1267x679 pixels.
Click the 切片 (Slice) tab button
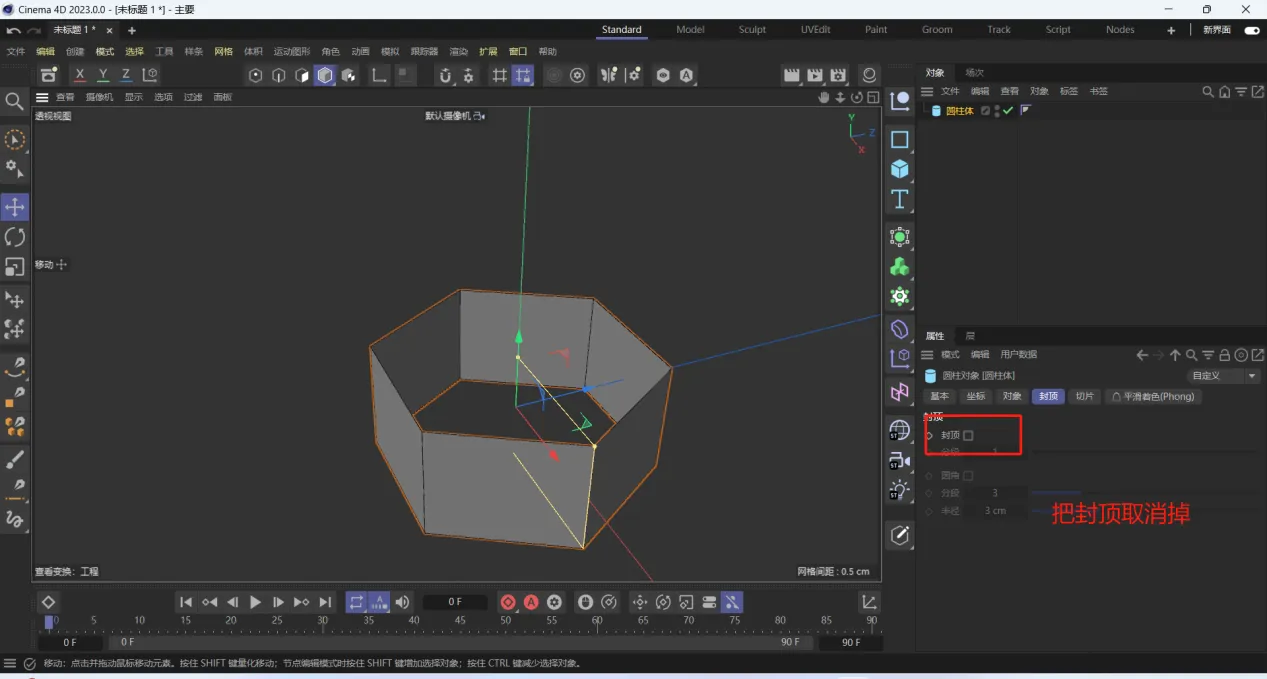[1084, 397]
